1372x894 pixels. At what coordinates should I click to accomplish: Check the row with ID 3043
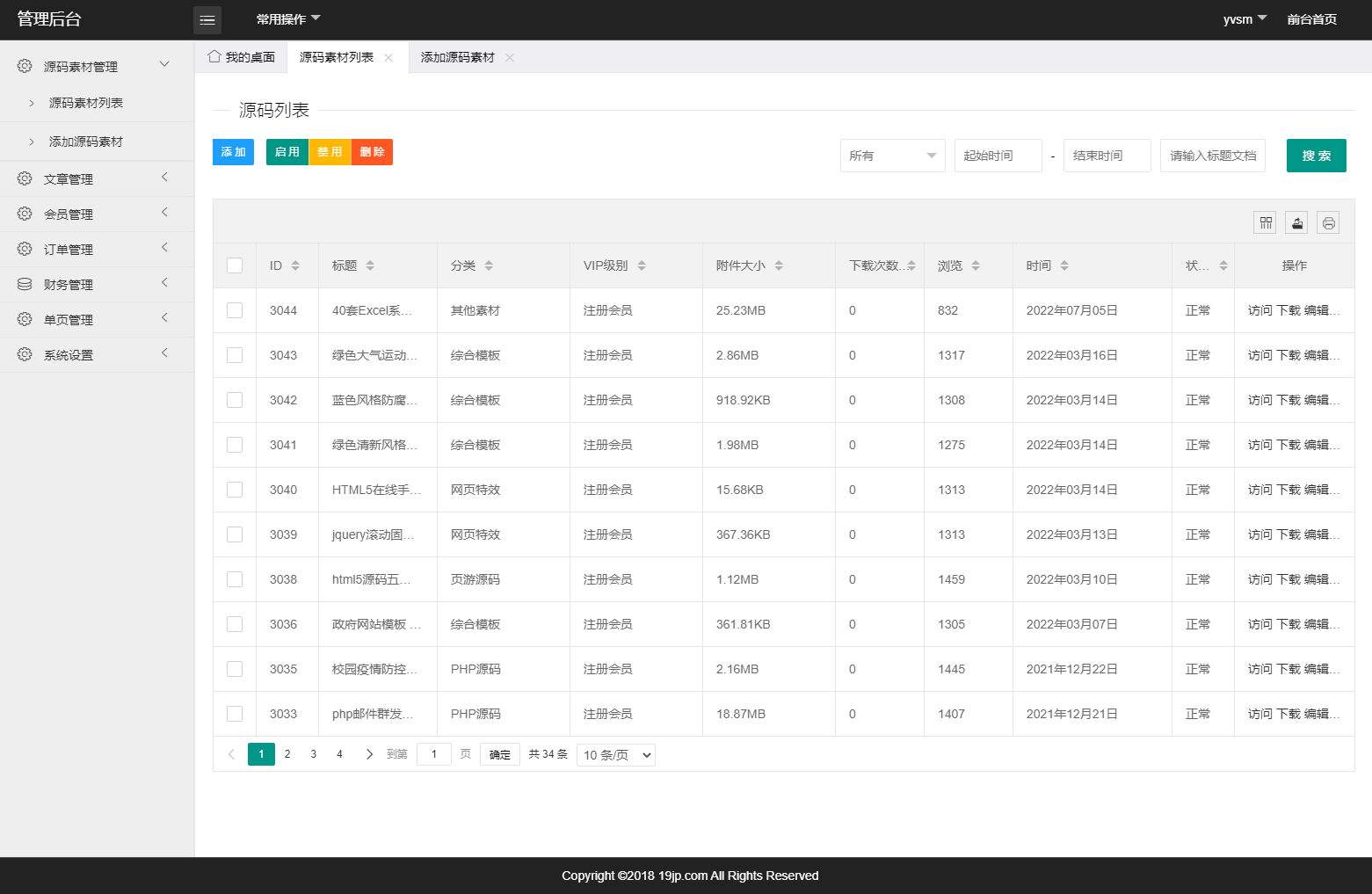coord(235,355)
